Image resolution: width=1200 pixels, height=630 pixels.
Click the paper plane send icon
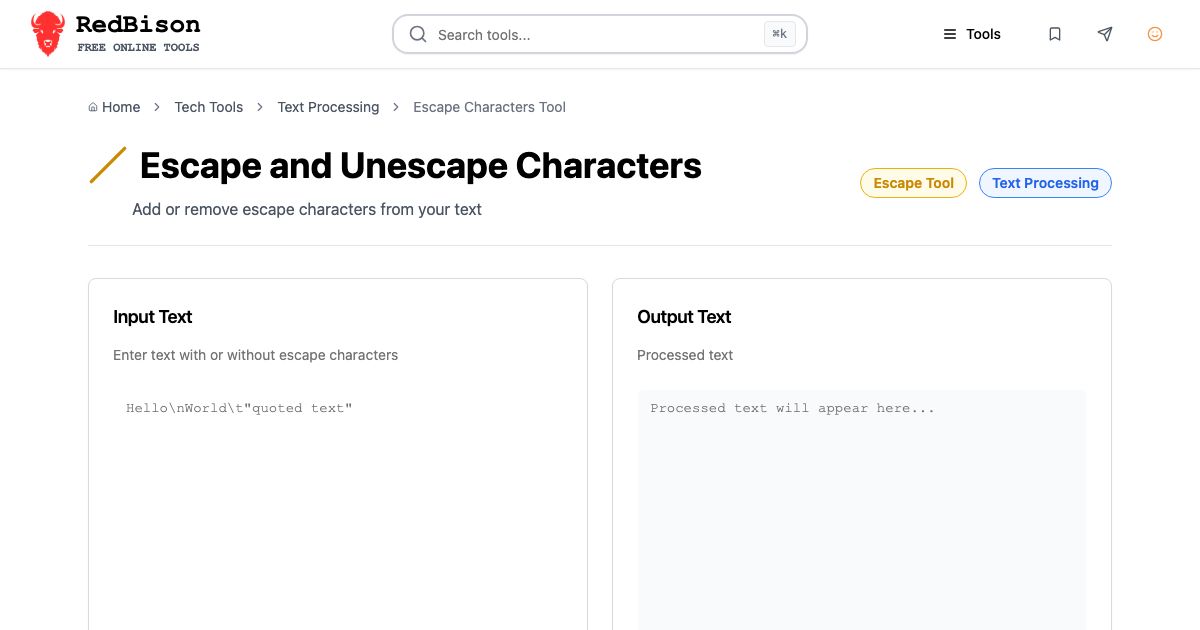pyautogui.click(x=1105, y=34)
